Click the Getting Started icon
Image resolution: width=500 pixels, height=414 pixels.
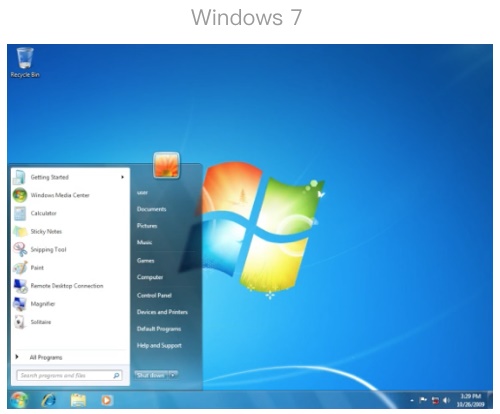[x=20, y=177]
